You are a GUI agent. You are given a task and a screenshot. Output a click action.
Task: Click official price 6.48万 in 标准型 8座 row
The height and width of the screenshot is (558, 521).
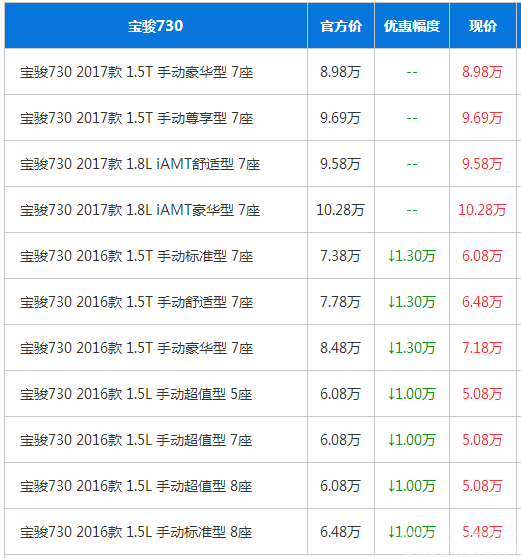pos(340,532)
